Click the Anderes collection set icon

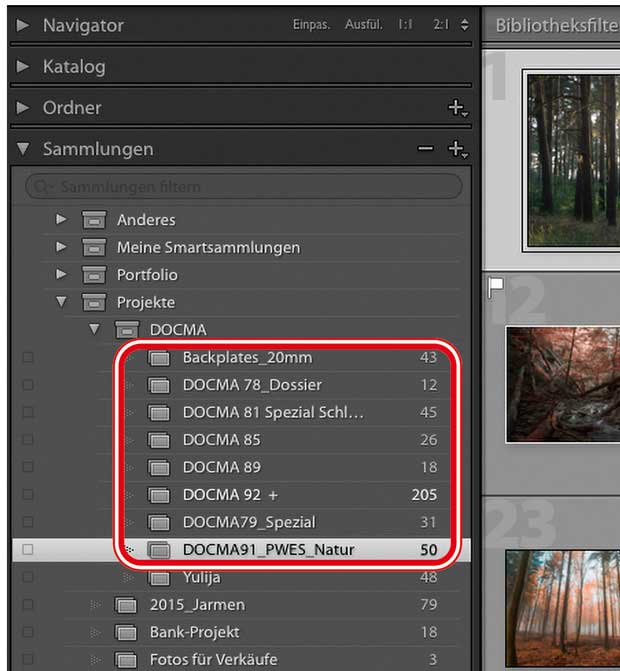pyautogui.click(x=94, y=220)
